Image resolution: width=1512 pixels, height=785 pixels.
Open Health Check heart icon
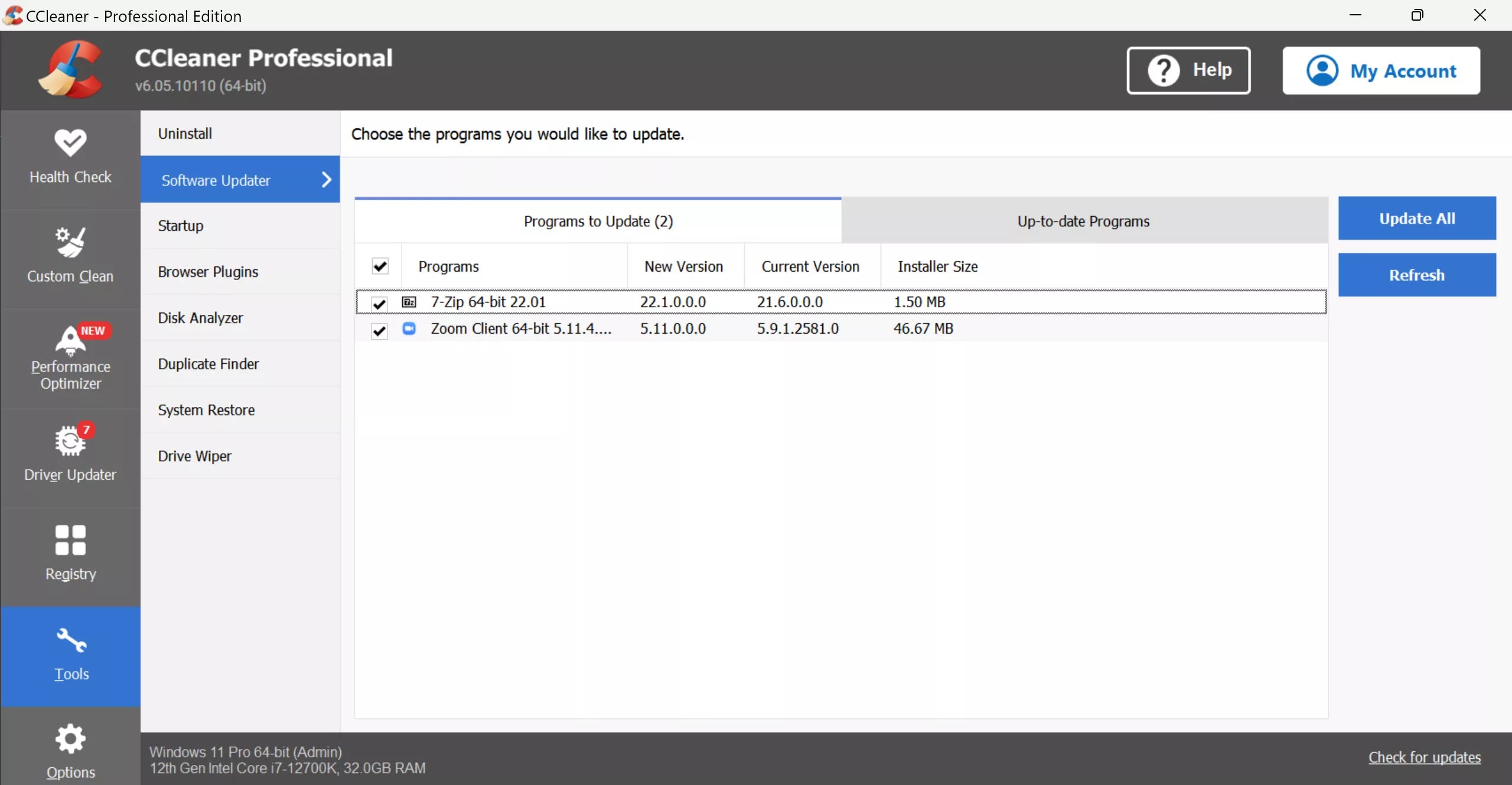coord(70,143)
